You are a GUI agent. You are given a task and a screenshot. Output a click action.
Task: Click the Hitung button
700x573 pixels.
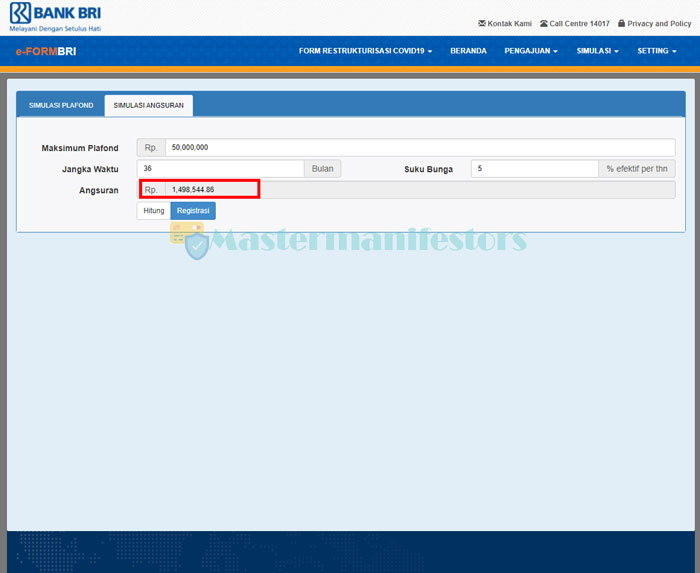154,211
